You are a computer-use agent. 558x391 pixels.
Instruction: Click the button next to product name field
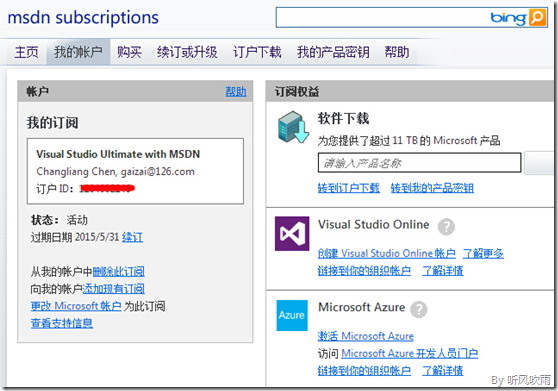539,163
